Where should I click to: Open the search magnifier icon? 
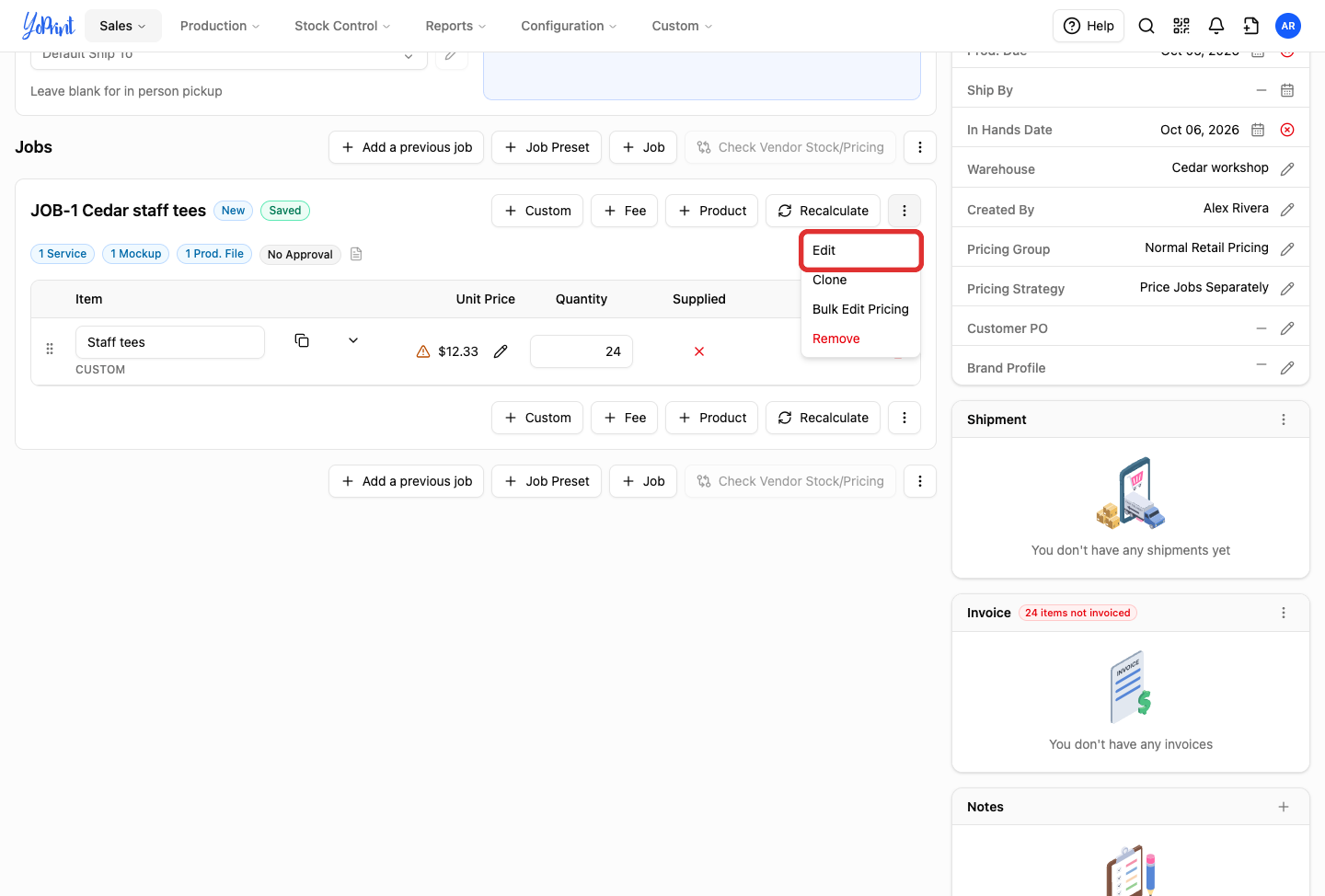click(1146, 26)
